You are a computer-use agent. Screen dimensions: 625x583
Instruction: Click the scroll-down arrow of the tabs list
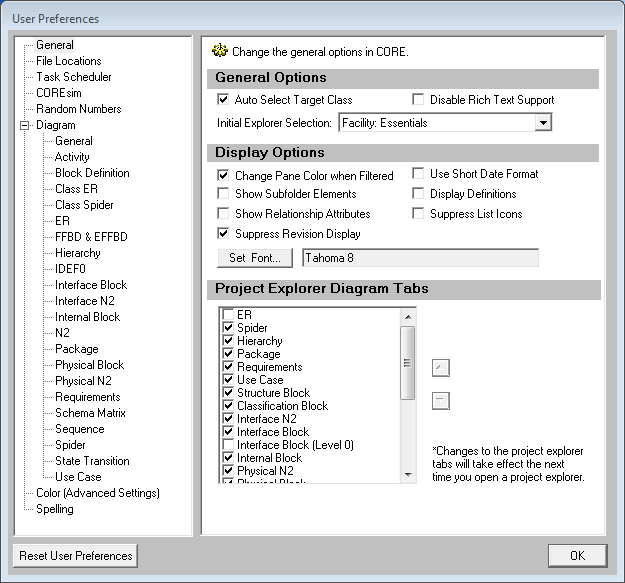point(408,473)
